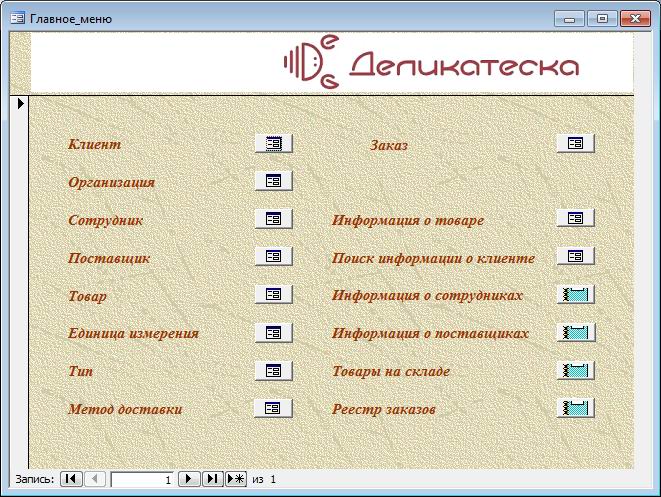Viewport: 661px width, 497px height.
Task: Click the button beside Информация о товаре
Action: coord(575,218)
